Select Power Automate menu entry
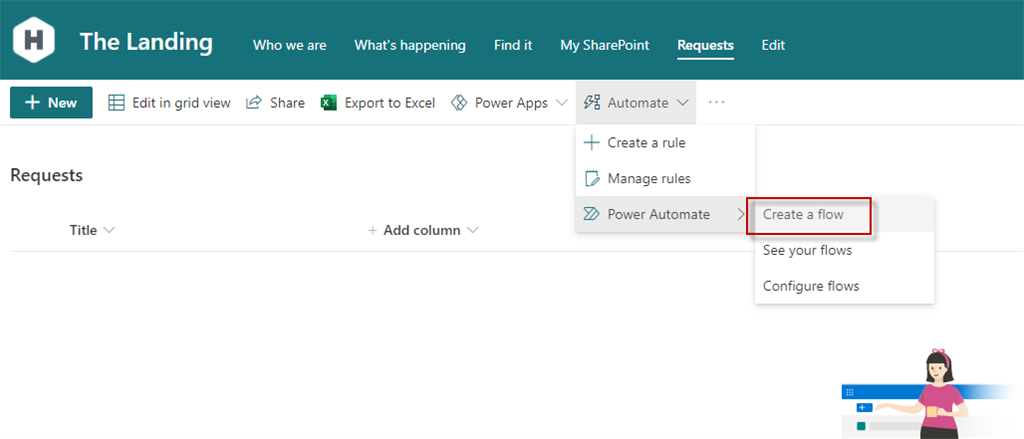Screen dimensions: 1024x439 665,214
